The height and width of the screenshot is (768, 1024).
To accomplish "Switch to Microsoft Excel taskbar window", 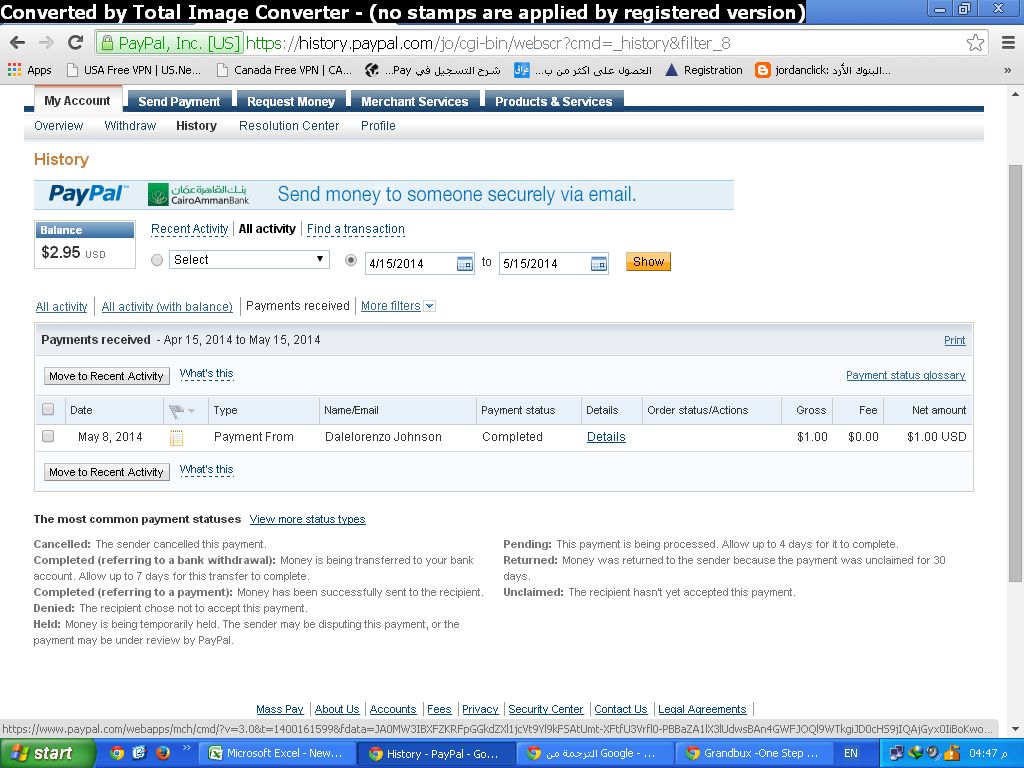I will 276,753.
